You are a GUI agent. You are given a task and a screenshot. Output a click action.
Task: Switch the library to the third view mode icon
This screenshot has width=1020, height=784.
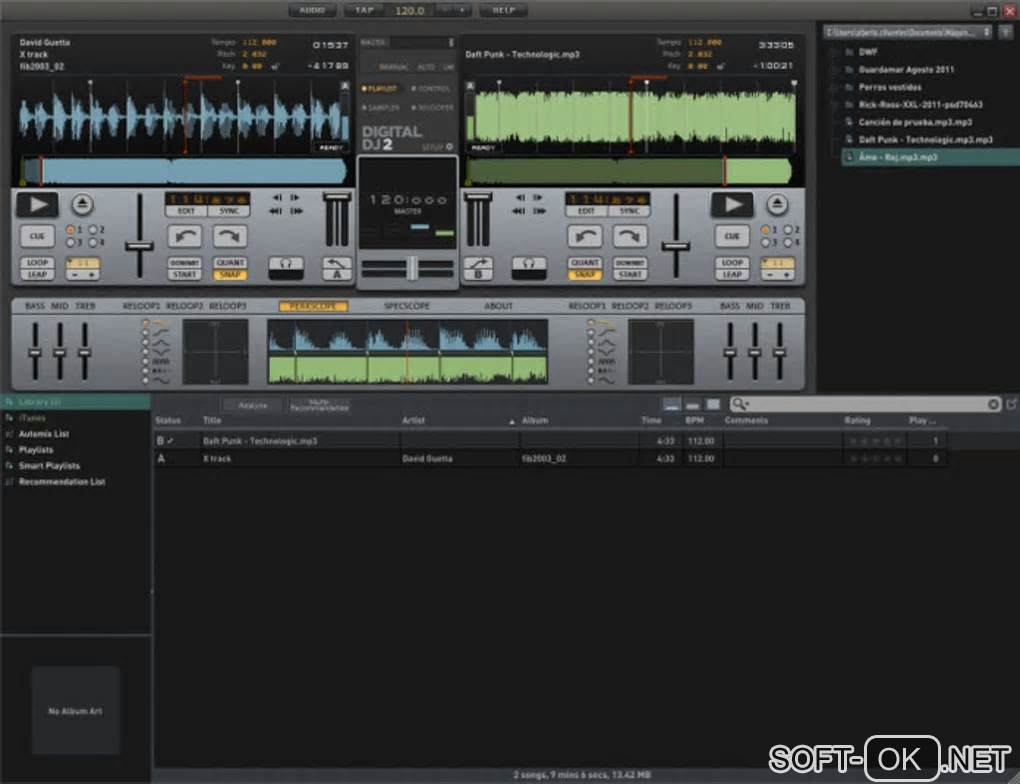click(714, 405)
